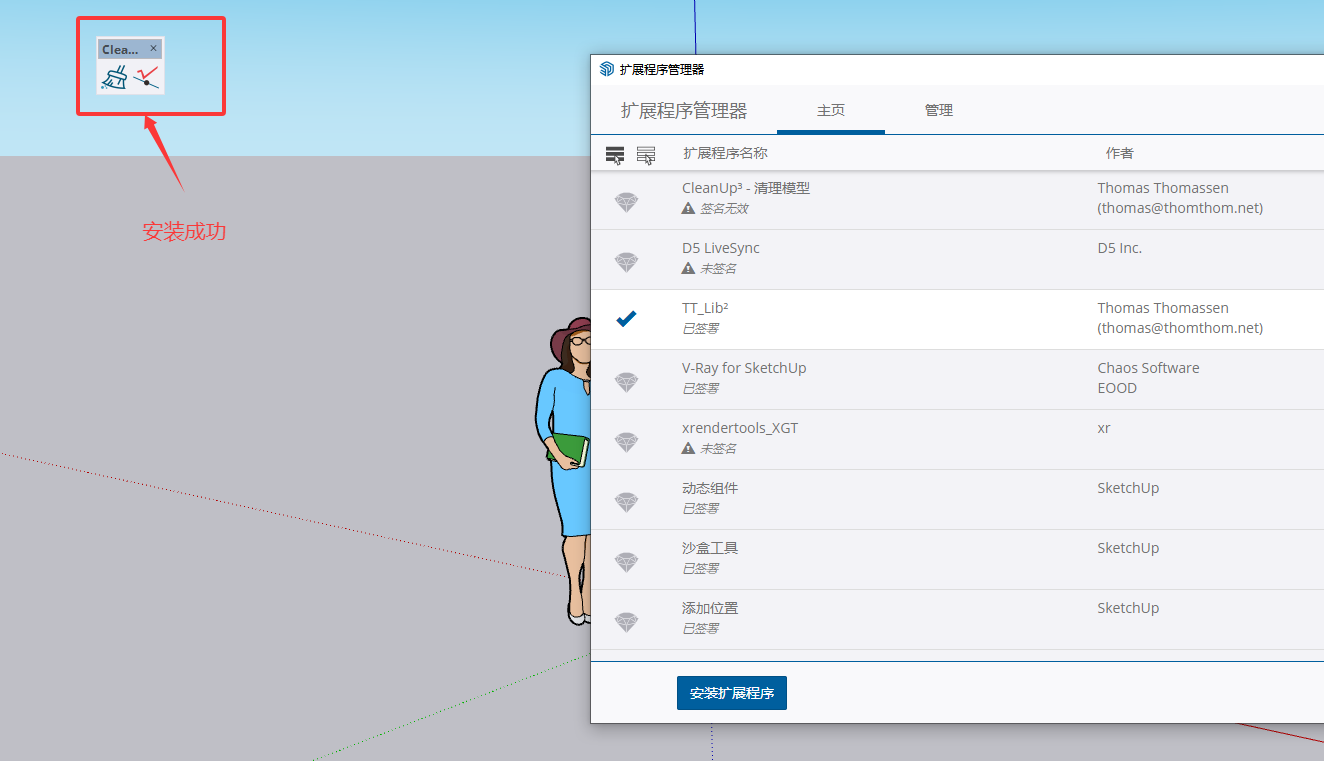This screenshot has width=1324, height=761.
Task: Toggle the TT_Lib² checkmark
Action: pos(626,319)
